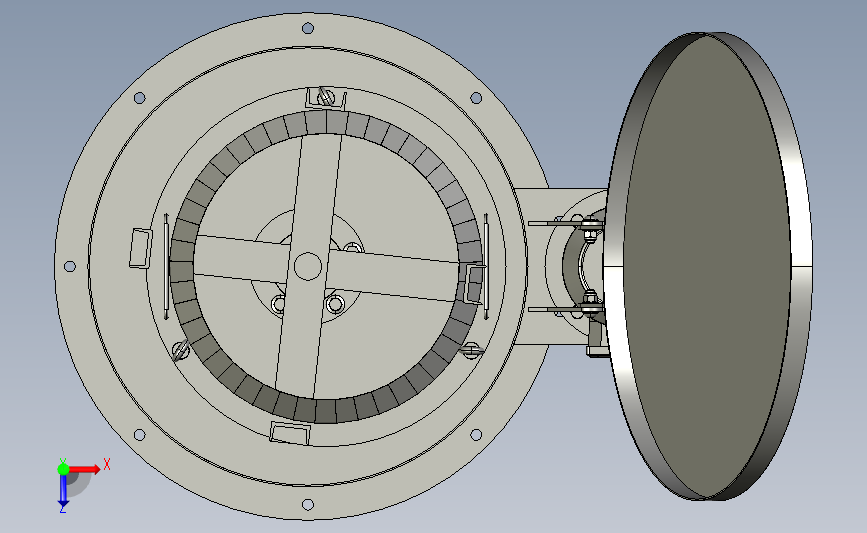Select the lower-left bolt hole on outer flange
867x533 pixels.
[139, 435]
